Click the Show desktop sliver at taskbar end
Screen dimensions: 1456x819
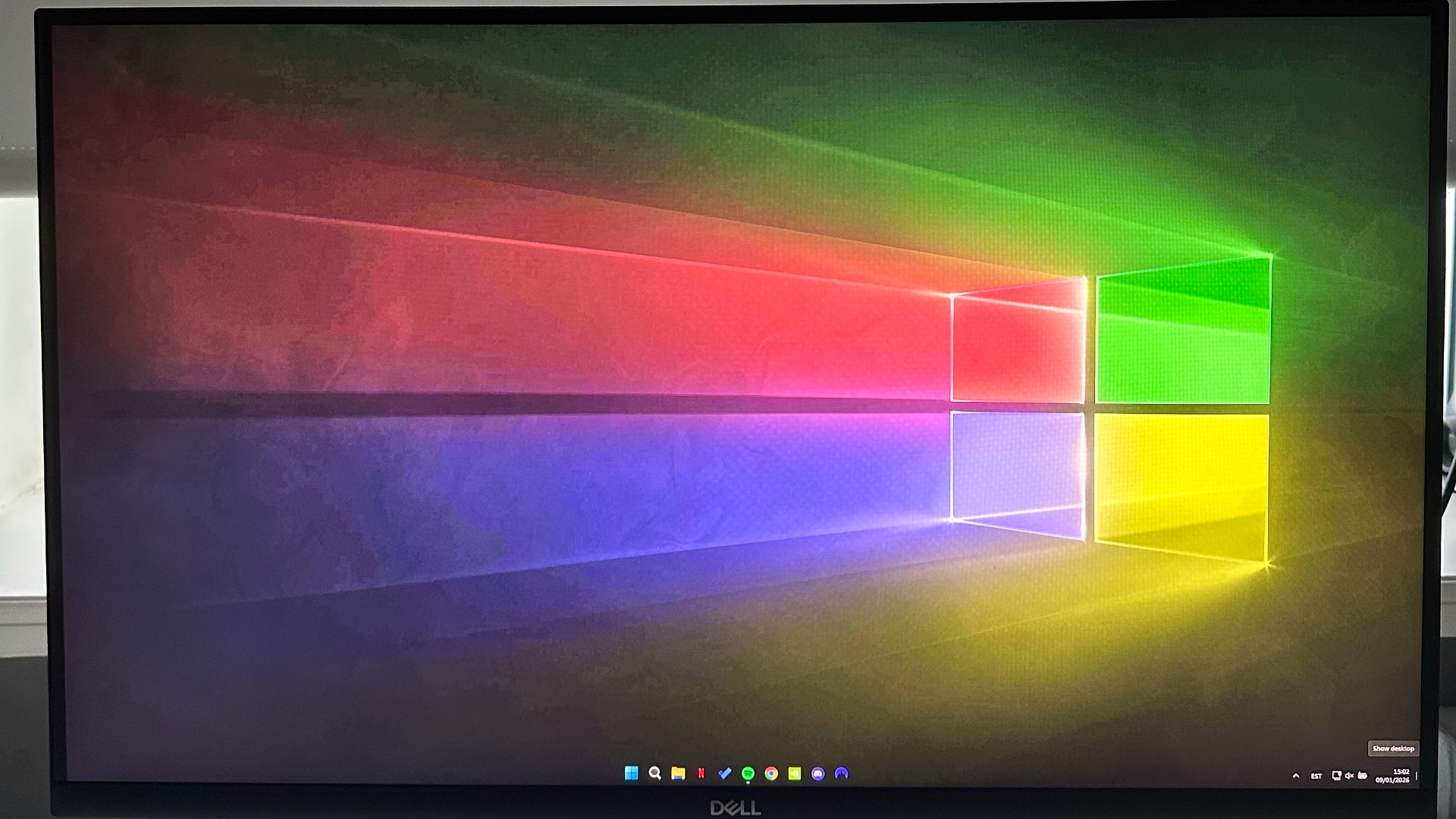(x=1417, y=776)
